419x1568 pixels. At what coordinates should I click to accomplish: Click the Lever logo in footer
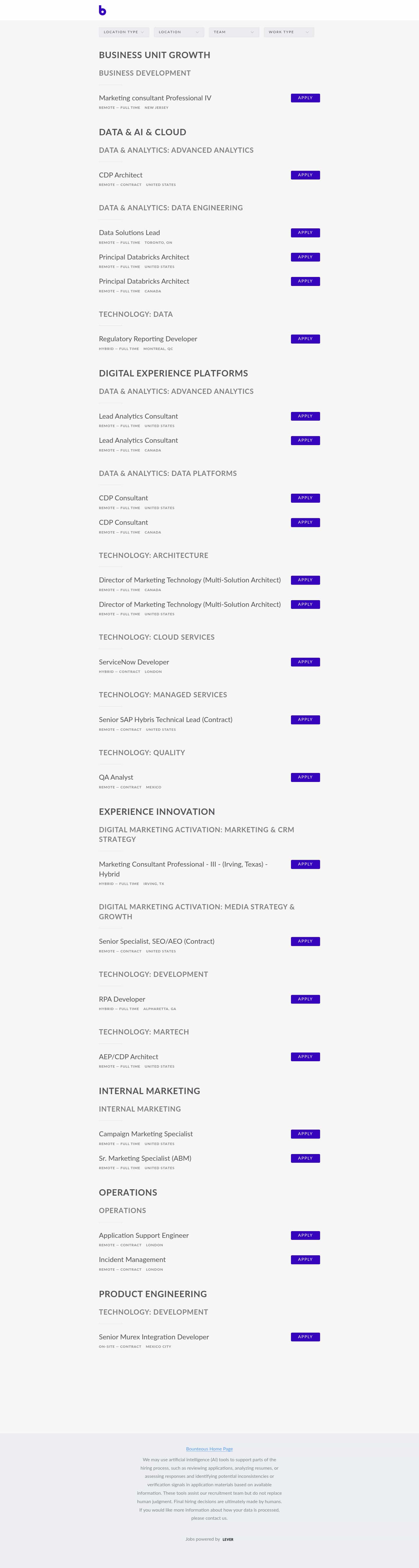pyautogui.click(x=228, y=1539)
